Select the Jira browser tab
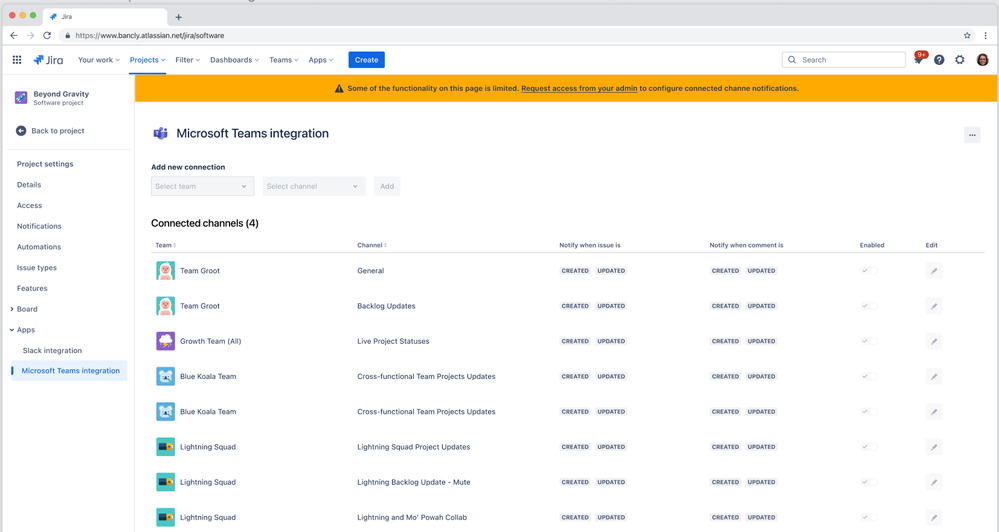 [105, 17]
